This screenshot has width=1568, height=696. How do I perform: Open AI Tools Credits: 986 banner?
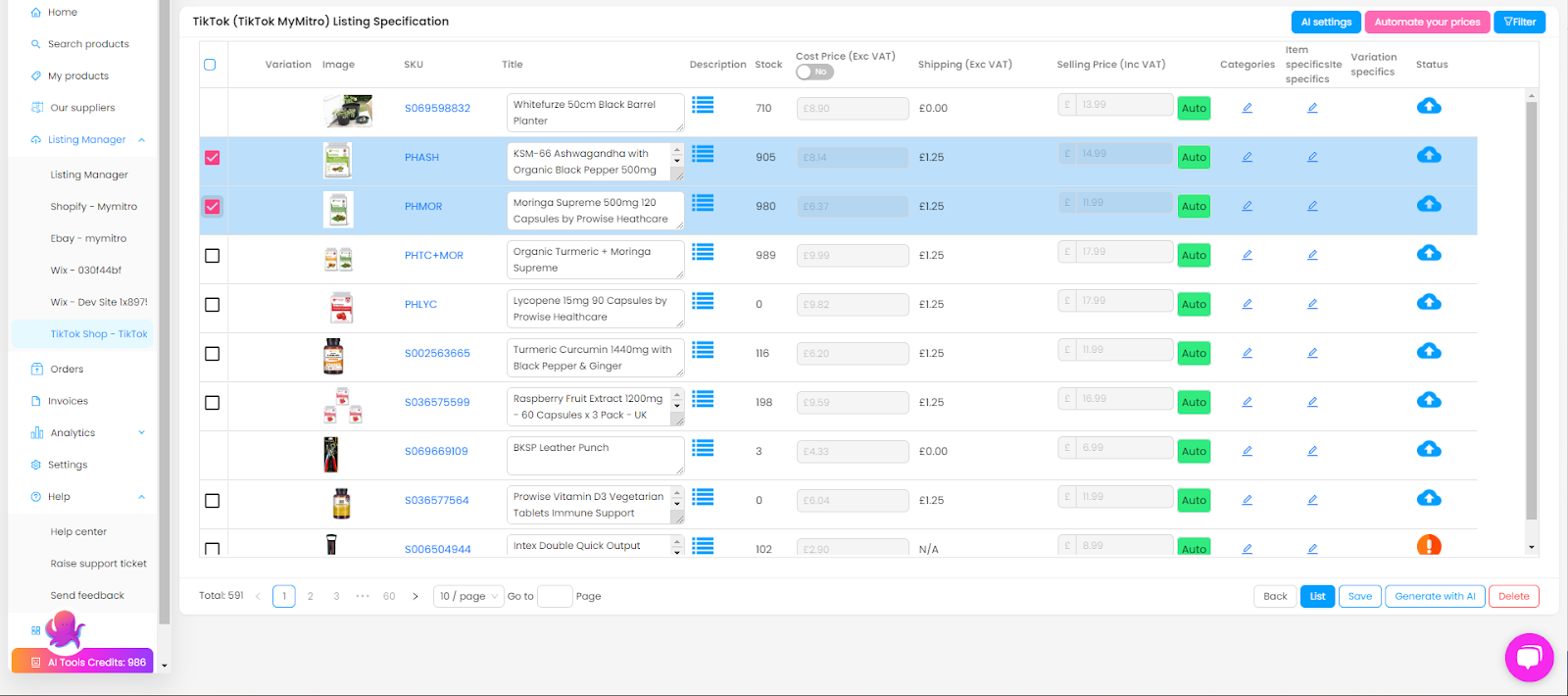coord(82,662)
